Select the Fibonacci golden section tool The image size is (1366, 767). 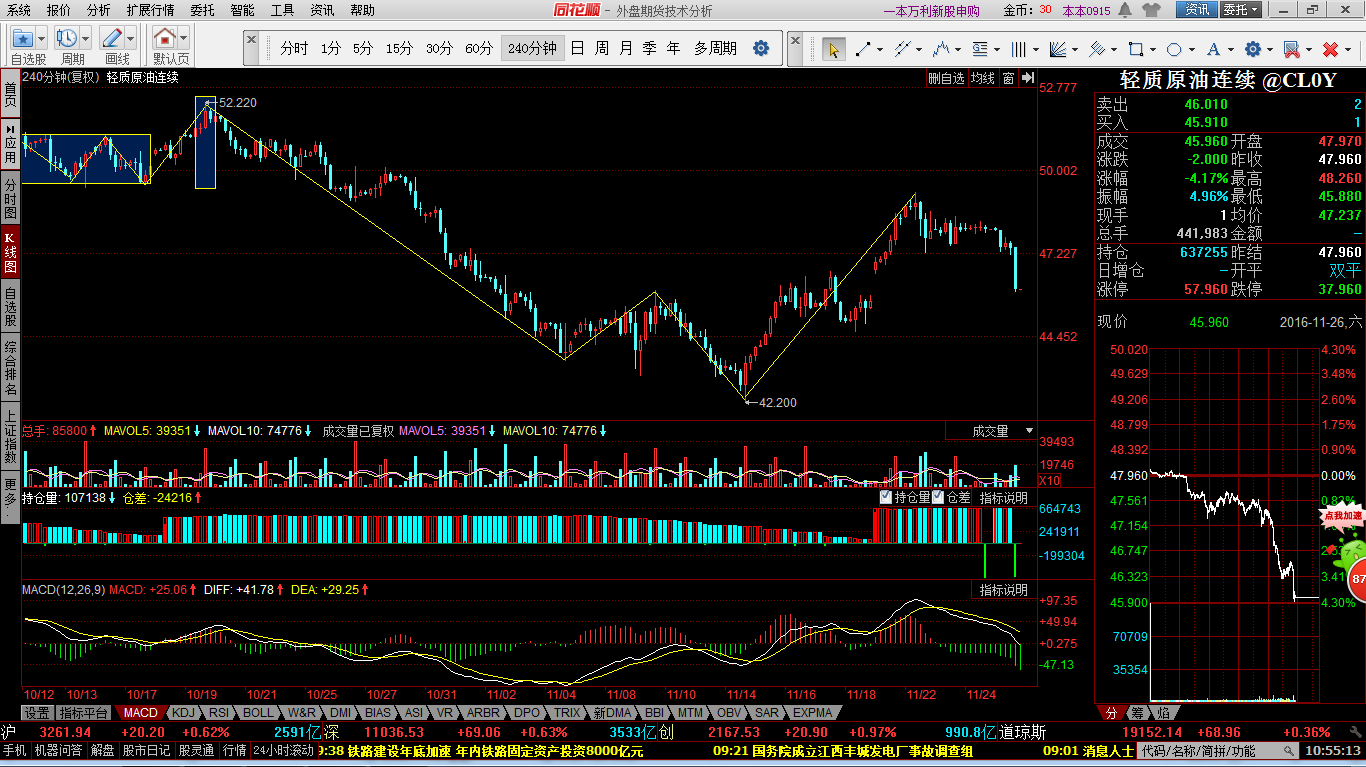point(979,49)
